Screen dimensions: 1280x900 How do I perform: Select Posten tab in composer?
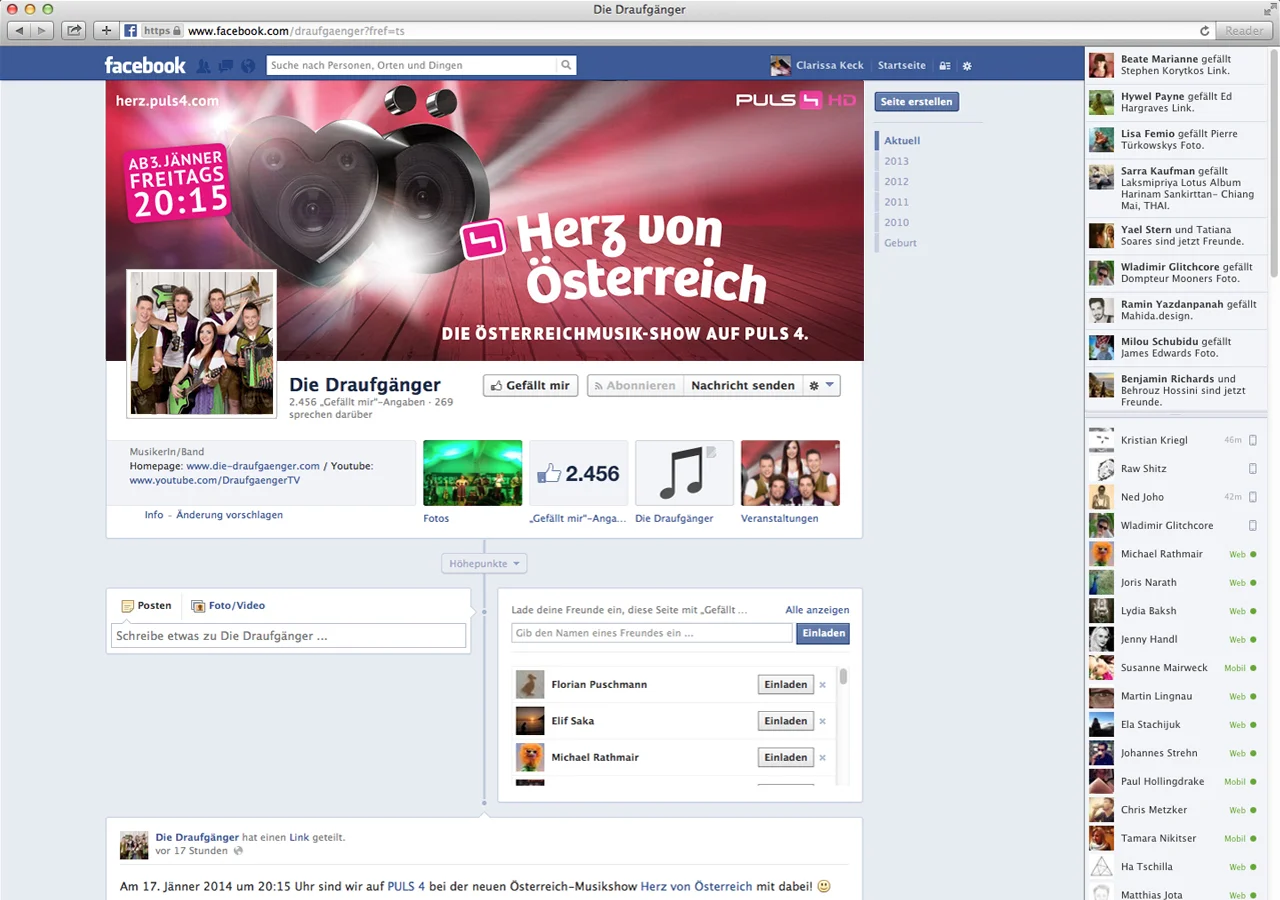(x=146, y=605)
